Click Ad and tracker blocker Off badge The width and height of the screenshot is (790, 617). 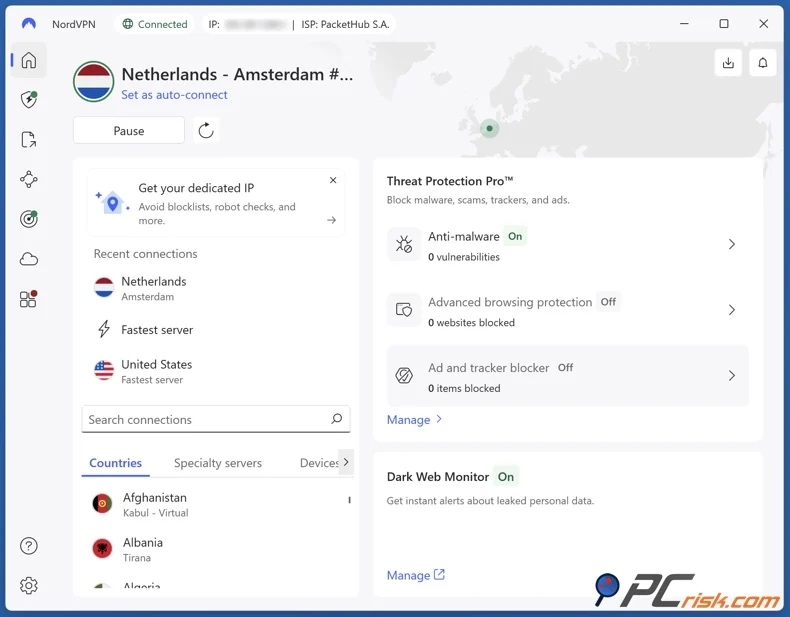pos(565,368)
